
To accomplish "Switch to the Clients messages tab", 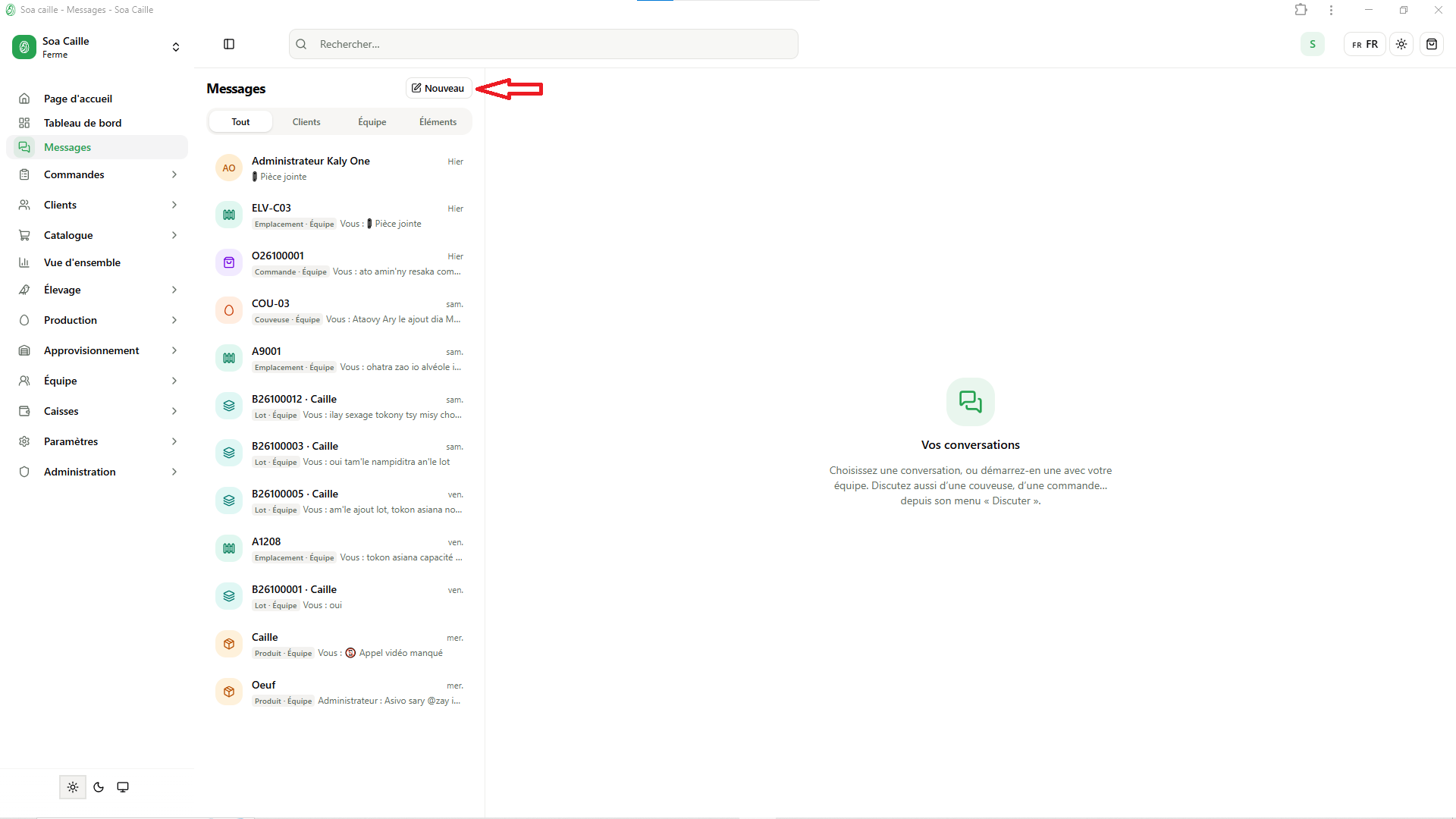I will [306, 122].
